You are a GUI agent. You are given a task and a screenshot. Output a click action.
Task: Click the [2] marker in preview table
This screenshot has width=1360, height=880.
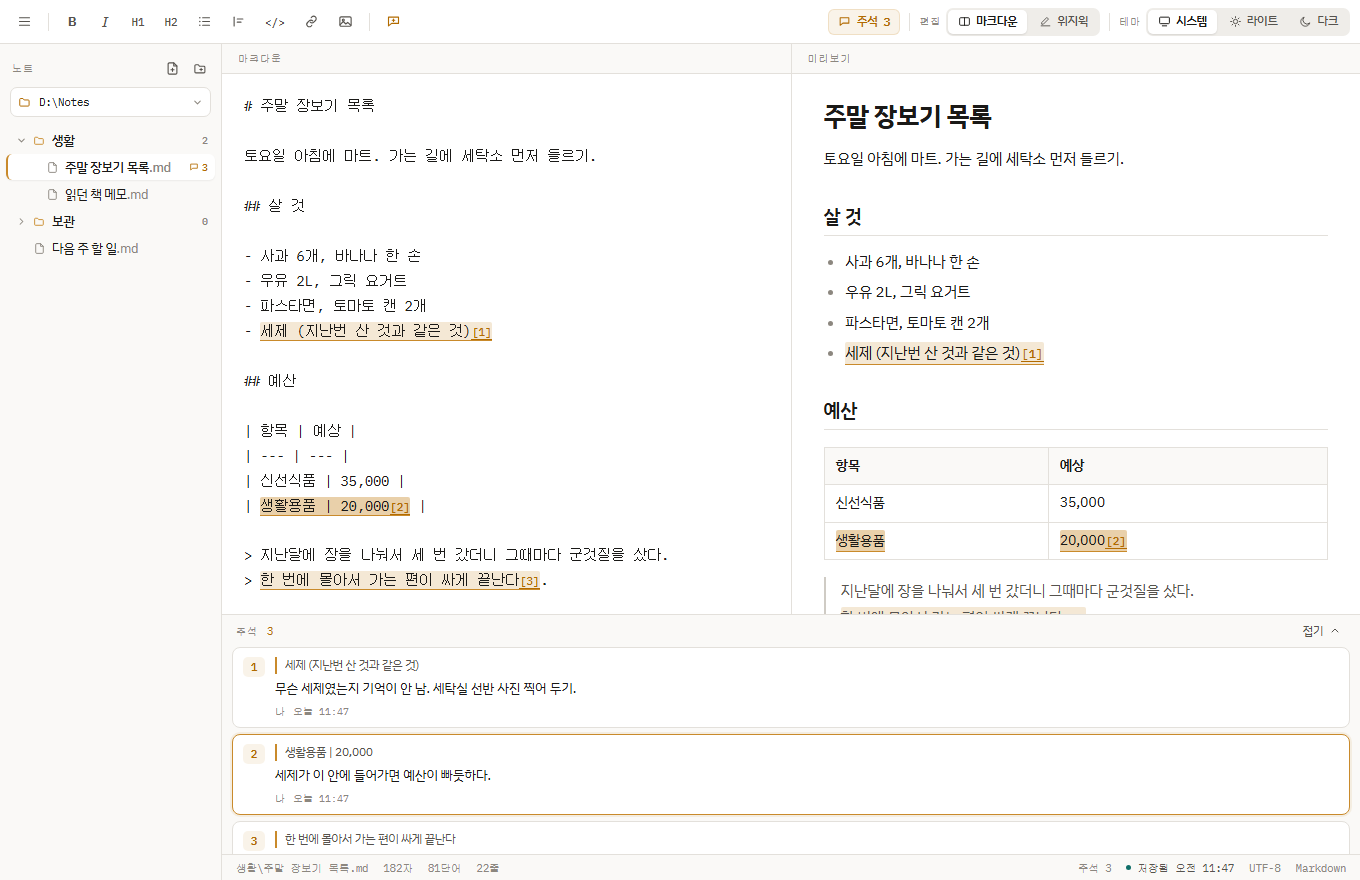pos(1116,542)
